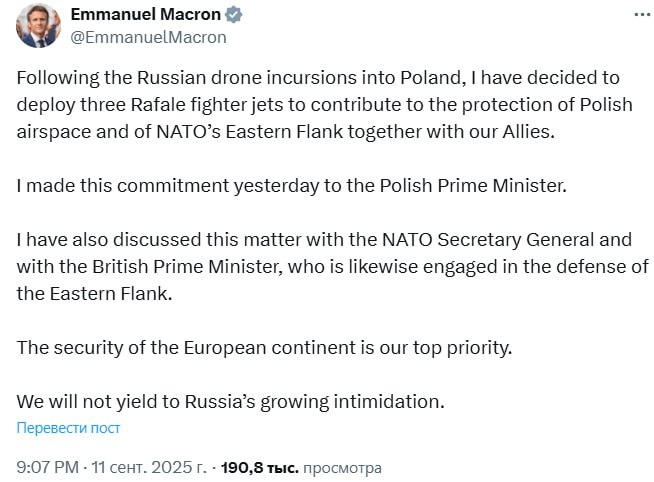This screenshot has width=654, height=482.
Task: Click the Перевести пост translate link
Action: [x=68, y=428]
